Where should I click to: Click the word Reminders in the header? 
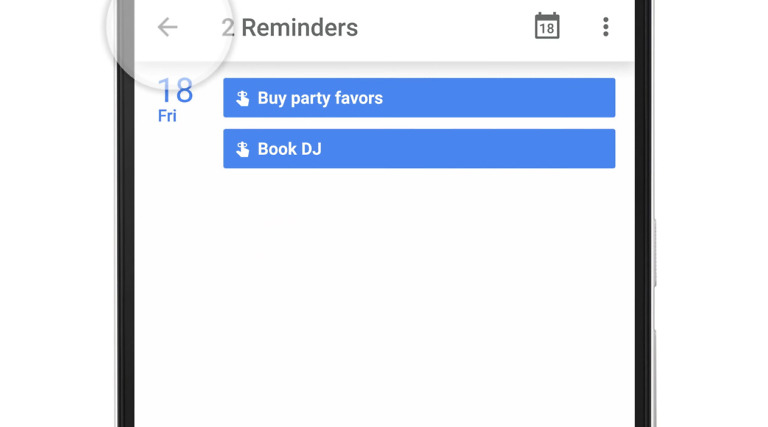tap(300, 27)
